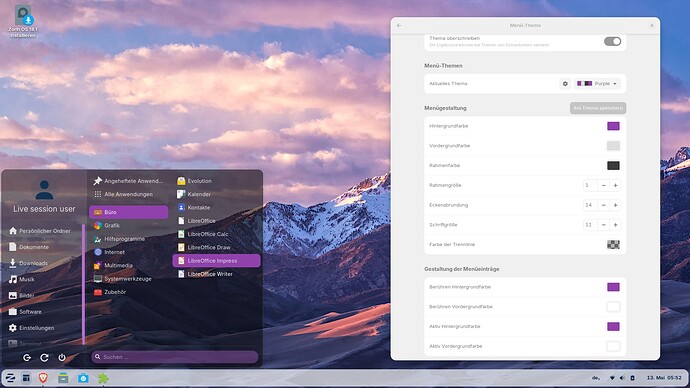
Task: Open the Hintergrundfarbe purple color swatch
Action: coord(613,126)
